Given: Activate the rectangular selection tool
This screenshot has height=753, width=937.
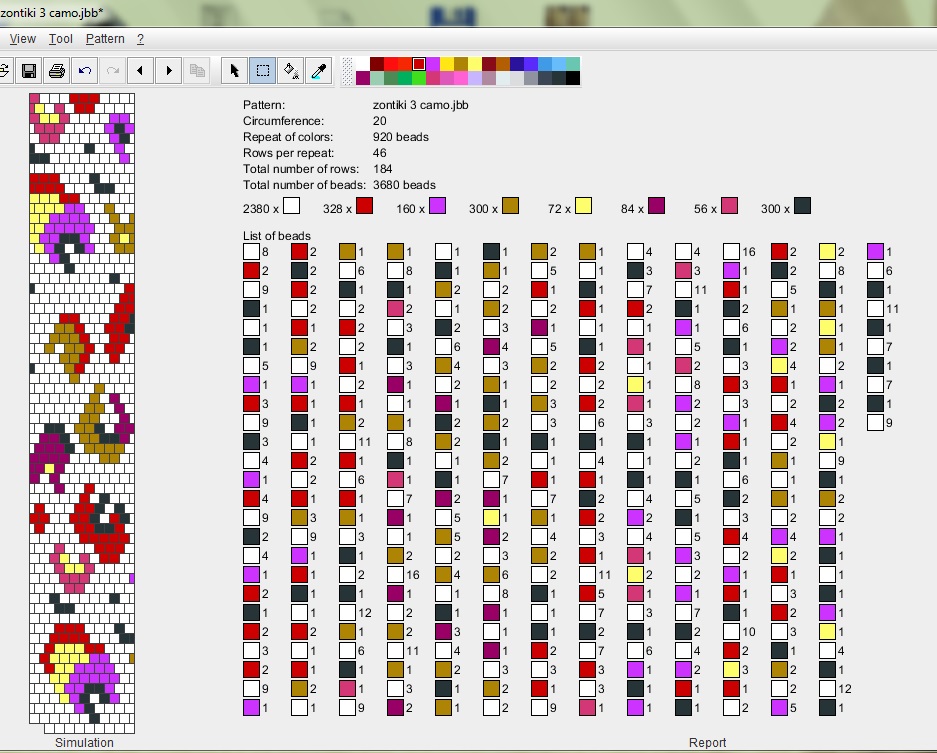Looking at the screenshot, I should point(263,71).
